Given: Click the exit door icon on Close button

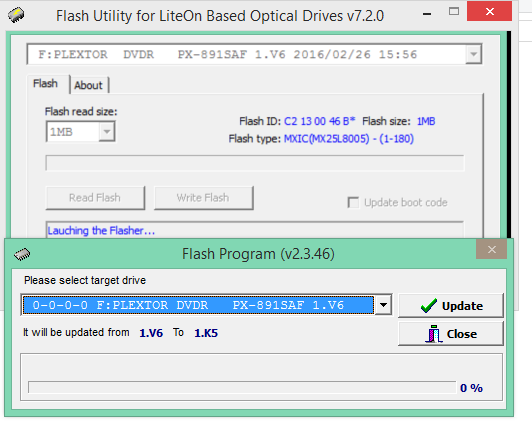Looking at the screenshot, I should [x=434, y=334].
